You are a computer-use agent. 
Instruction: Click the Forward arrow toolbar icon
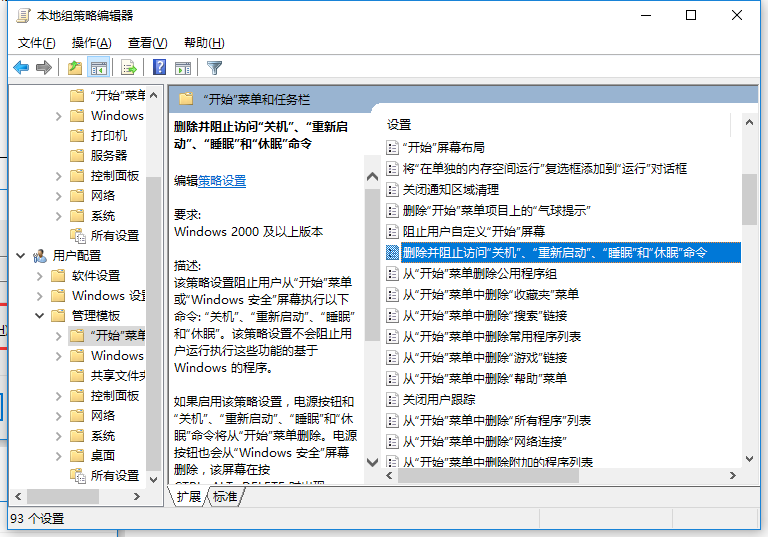click(x=43, y=68)
